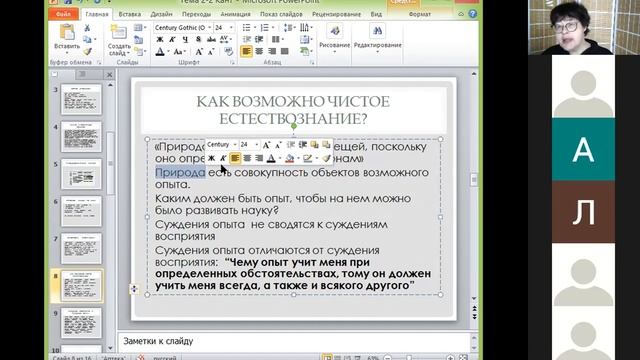
Task: Select slide 9 thumbnail
Action: pos(81,323)
